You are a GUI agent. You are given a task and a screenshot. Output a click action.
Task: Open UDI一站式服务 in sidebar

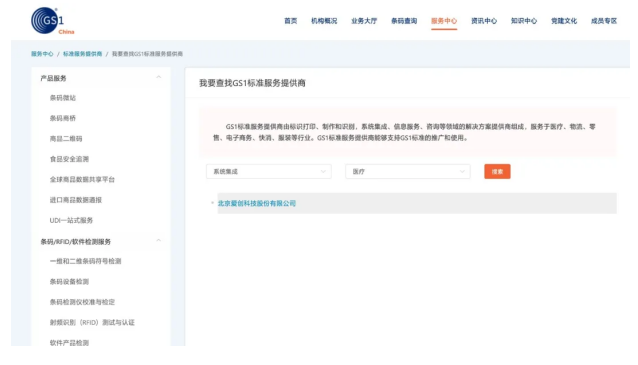coord(71,220)
